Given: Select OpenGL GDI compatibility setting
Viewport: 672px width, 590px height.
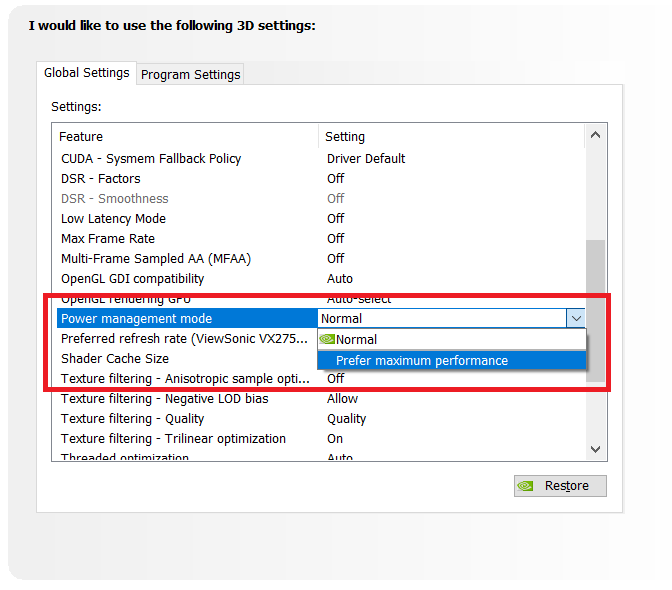Looking at the screenshot, I should (x=132, y=278).
